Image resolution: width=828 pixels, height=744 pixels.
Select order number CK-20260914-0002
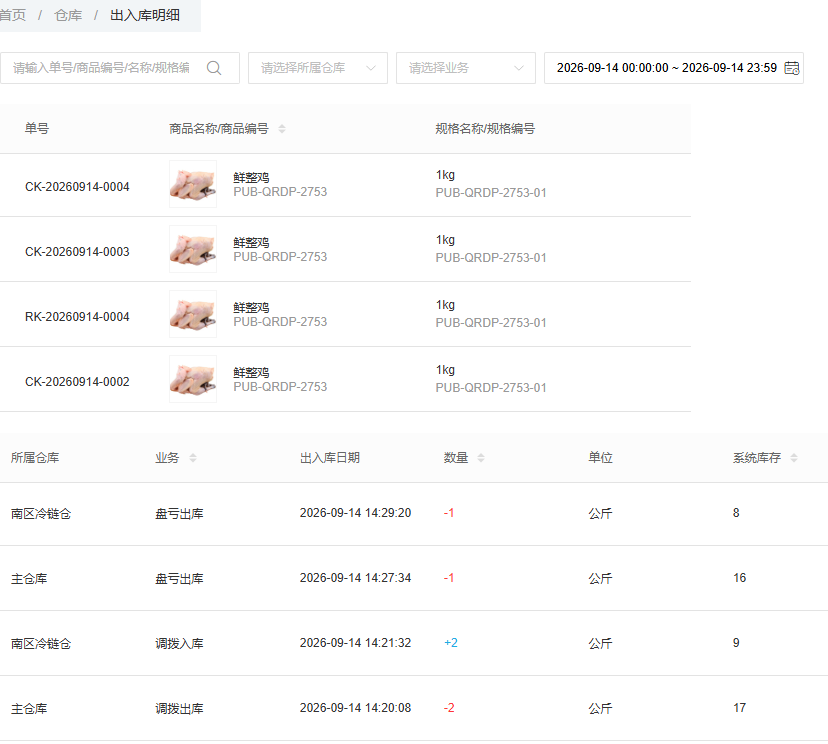[77, 382]
